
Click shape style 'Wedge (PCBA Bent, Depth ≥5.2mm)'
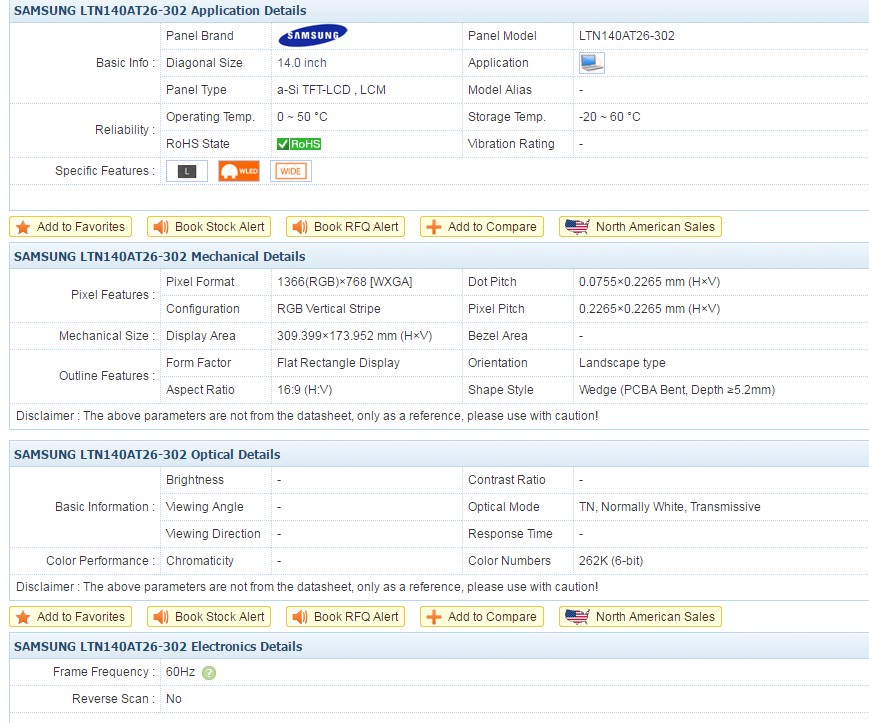[677, 390]
